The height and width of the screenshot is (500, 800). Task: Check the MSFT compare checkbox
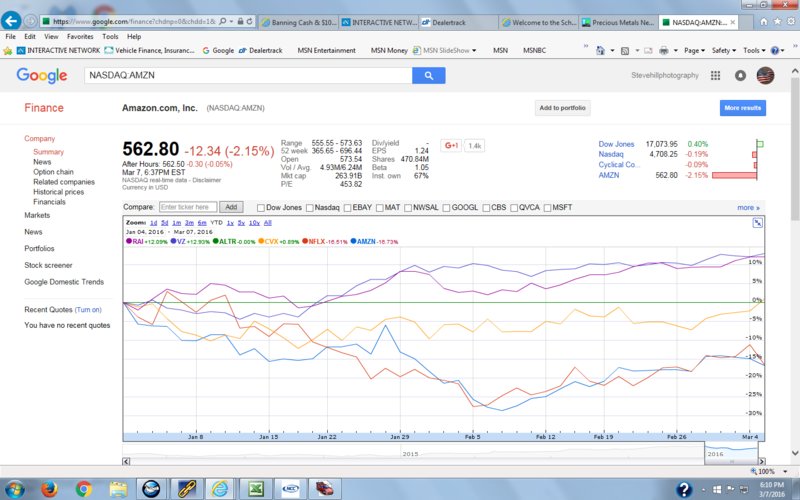(x=547, y=208)
